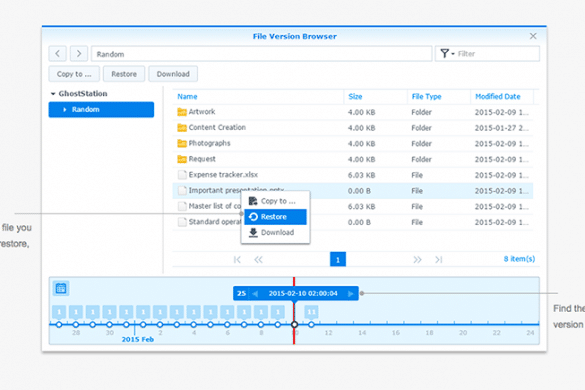Click the timeline point above date 6
Viewport: 585px width, 390px height.
click(x=227, y=325)
